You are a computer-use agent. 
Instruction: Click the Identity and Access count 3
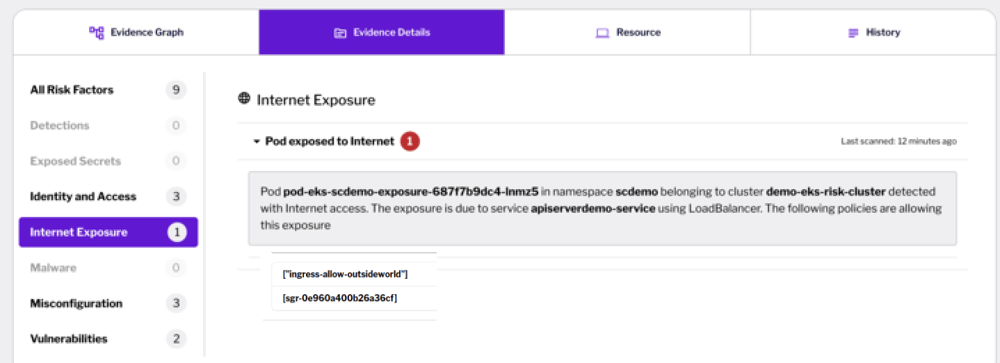(176, 196)
